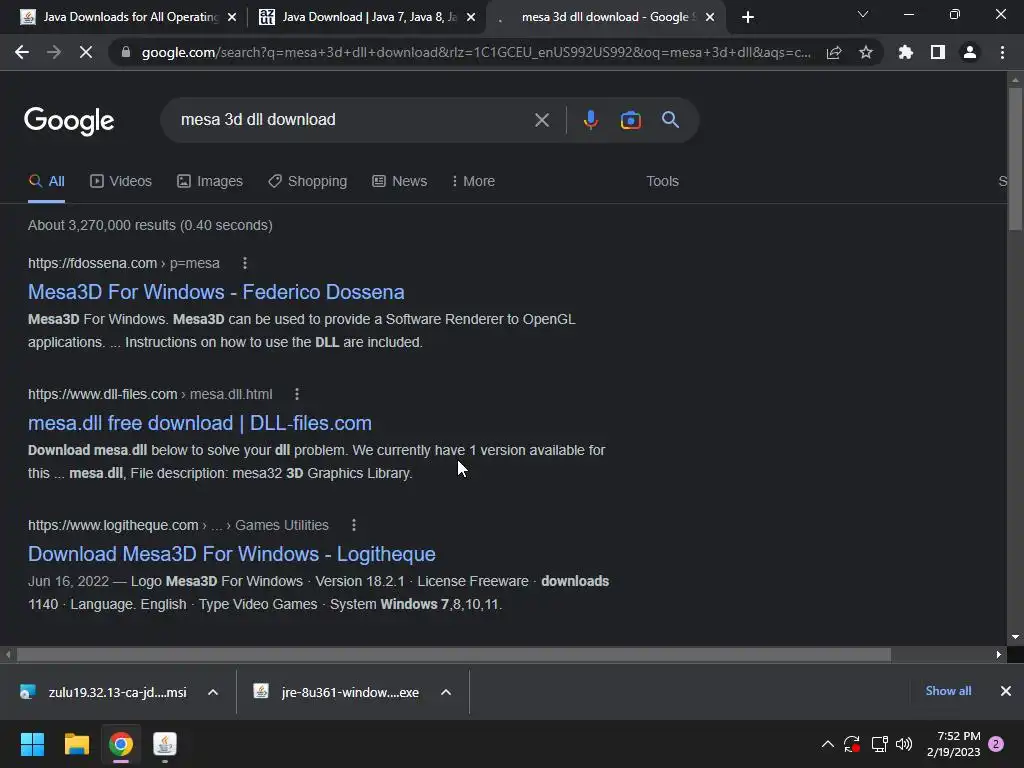The height and width of the screenshot is (768, 1024).
Task: Open mesa.dll free download DLL-files.com link
Action: pos(200,423)
